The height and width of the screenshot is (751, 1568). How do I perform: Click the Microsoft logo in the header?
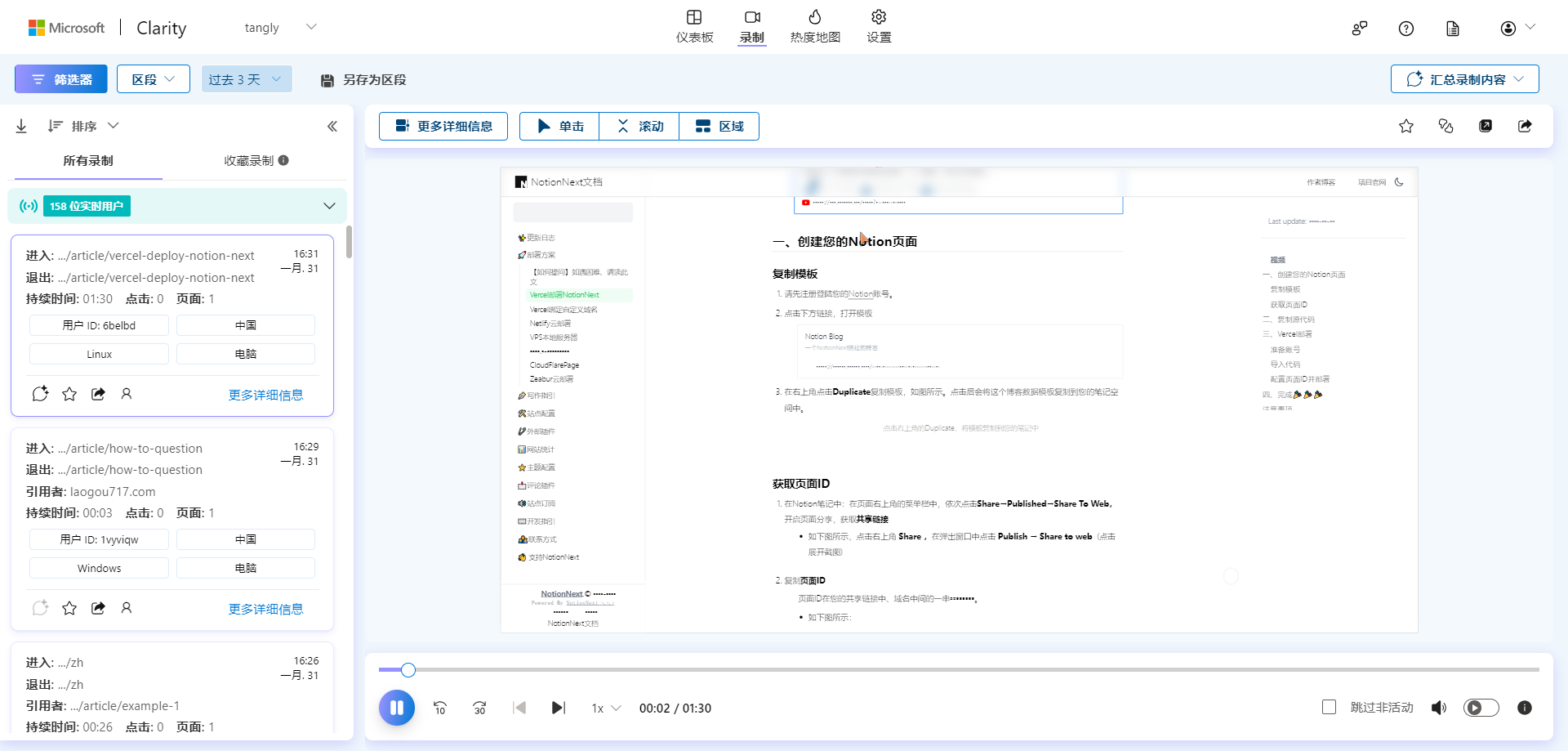[x=67, y=28]
